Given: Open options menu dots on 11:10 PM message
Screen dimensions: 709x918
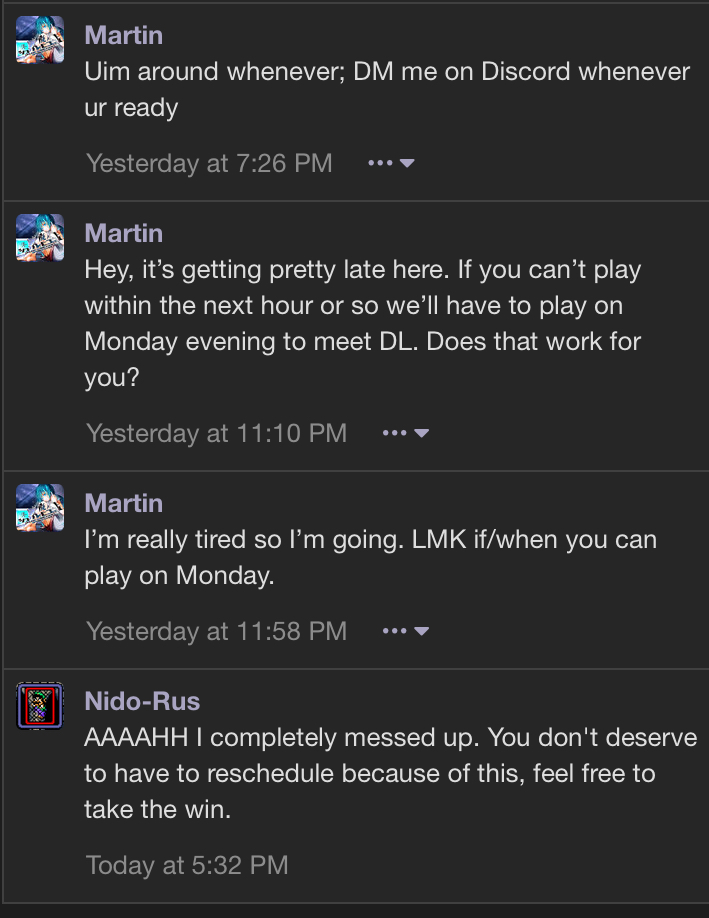Looking at the screenshot, I should pos(395,433).
